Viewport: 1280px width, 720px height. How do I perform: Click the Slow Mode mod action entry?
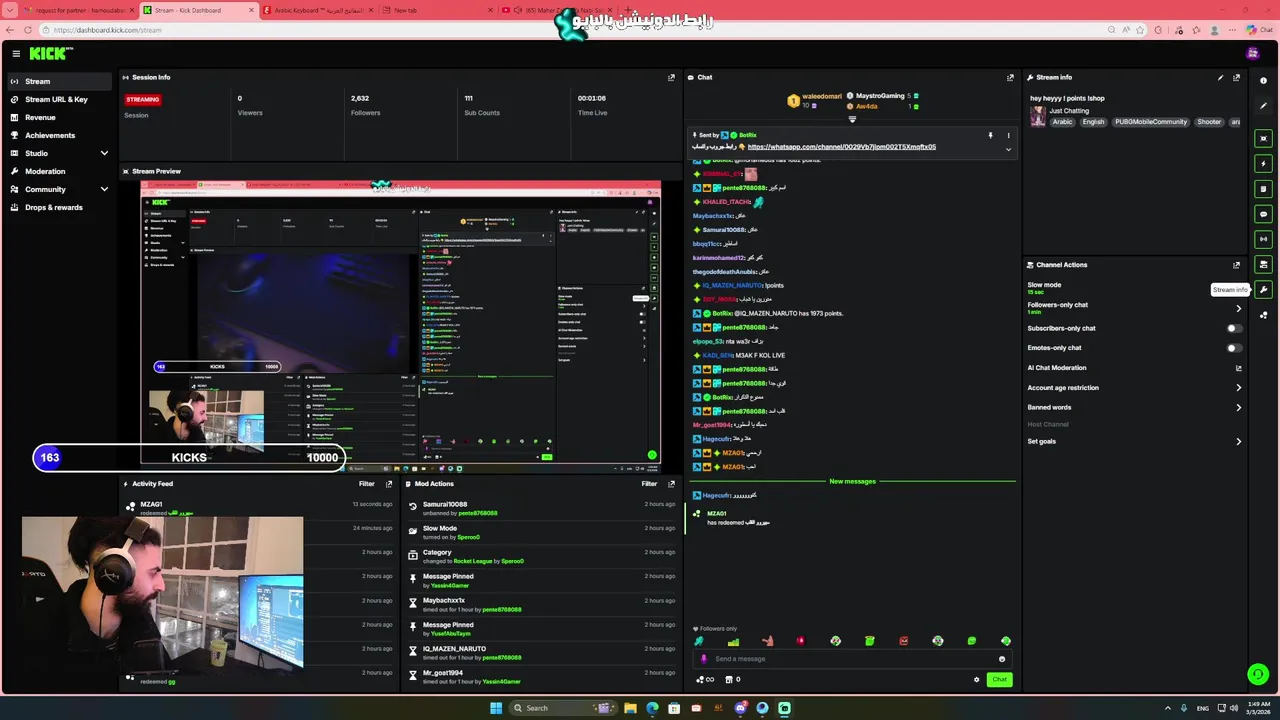(x=540, y=532)
